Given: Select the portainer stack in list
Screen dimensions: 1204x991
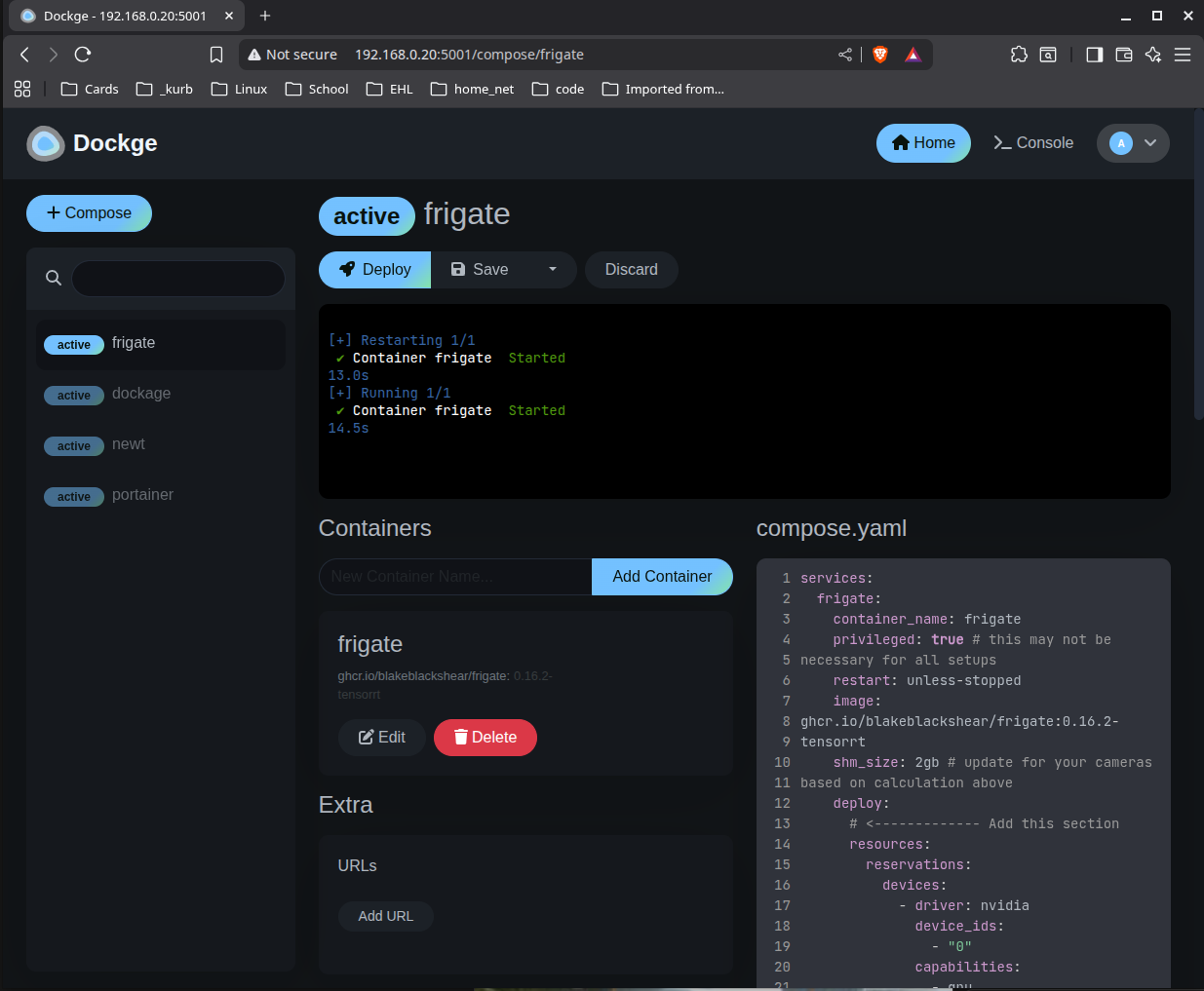Looking at the screenshot, I should pyautogui.click(x=142, y=495).
